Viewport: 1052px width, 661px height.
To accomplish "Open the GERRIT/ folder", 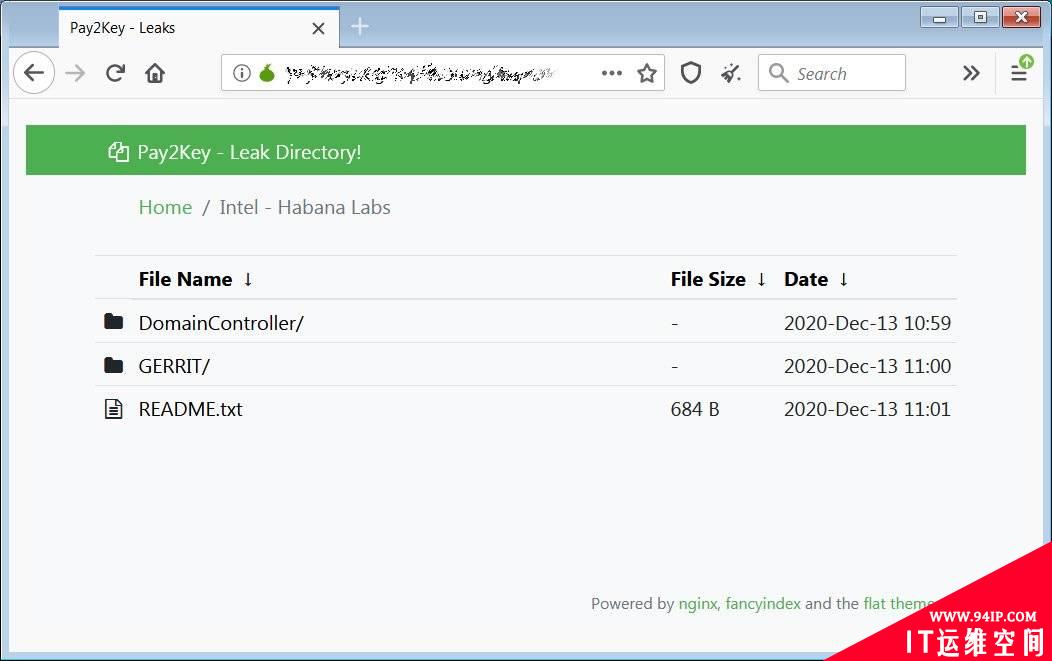I will click(x=174, y=366).
